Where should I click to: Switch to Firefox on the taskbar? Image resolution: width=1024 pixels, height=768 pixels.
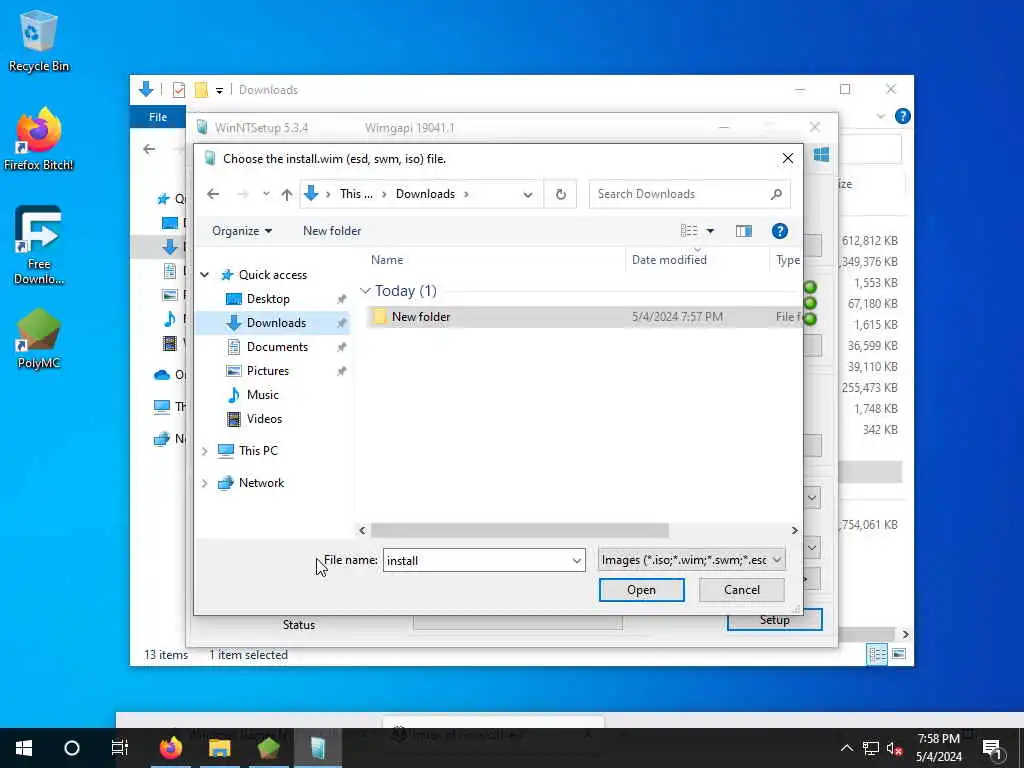point(171,748)
